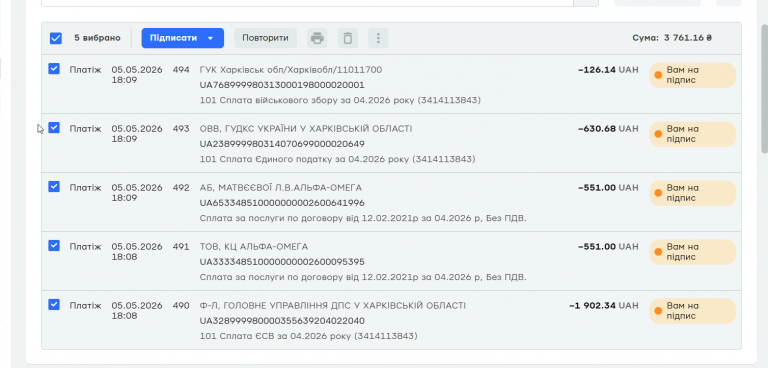Select 'Ф-Л, ГОЛОВНЕ УПРАВЛІННЯ ДПС' recipient

[x=333, y=305]
